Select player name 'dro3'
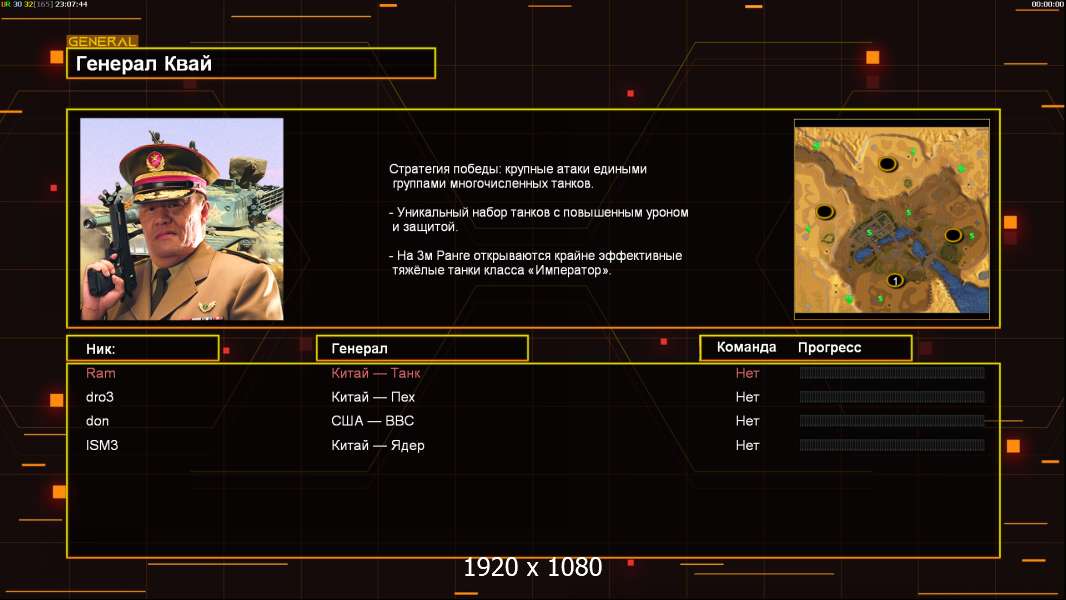This screenshot has width=1066, height=600. click(100, 397)
